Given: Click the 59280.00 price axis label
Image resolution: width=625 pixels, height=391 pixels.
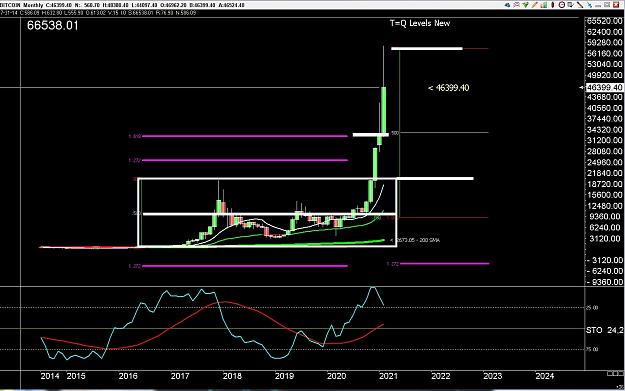Looking at the screenshot, I should [x=604, y=42].
